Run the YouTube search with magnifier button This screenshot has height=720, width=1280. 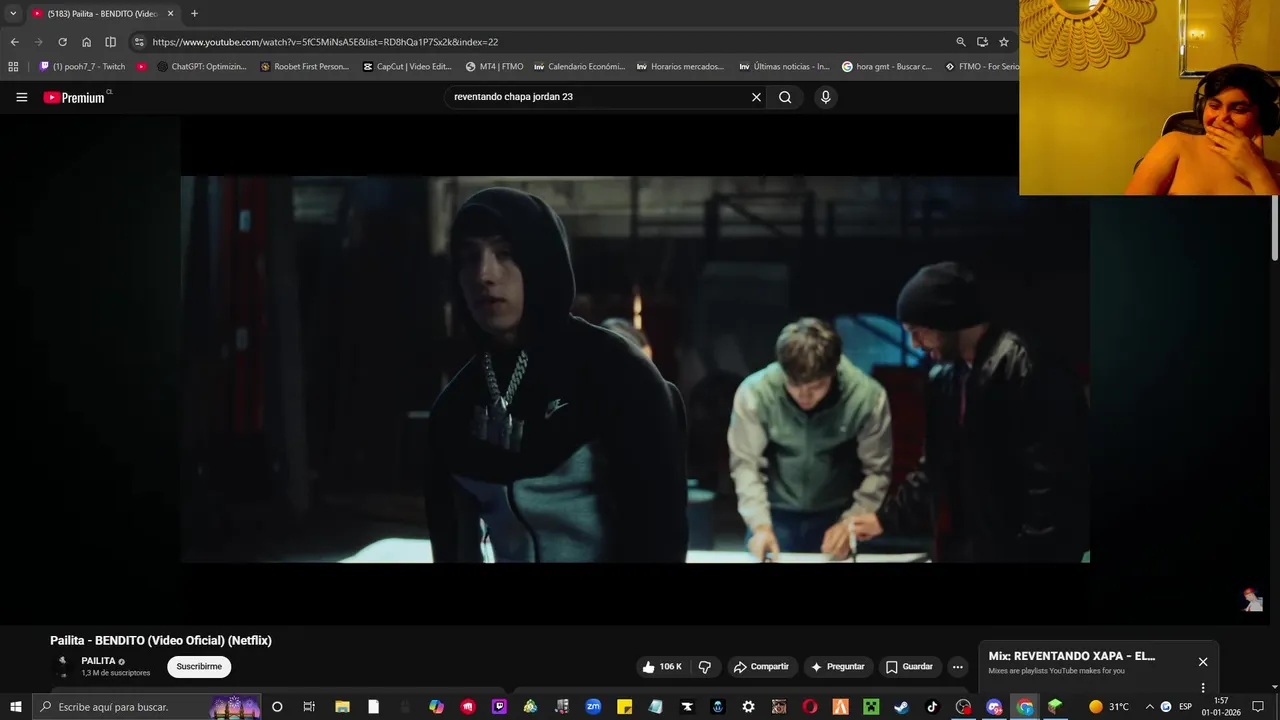(x=785, y=97)
